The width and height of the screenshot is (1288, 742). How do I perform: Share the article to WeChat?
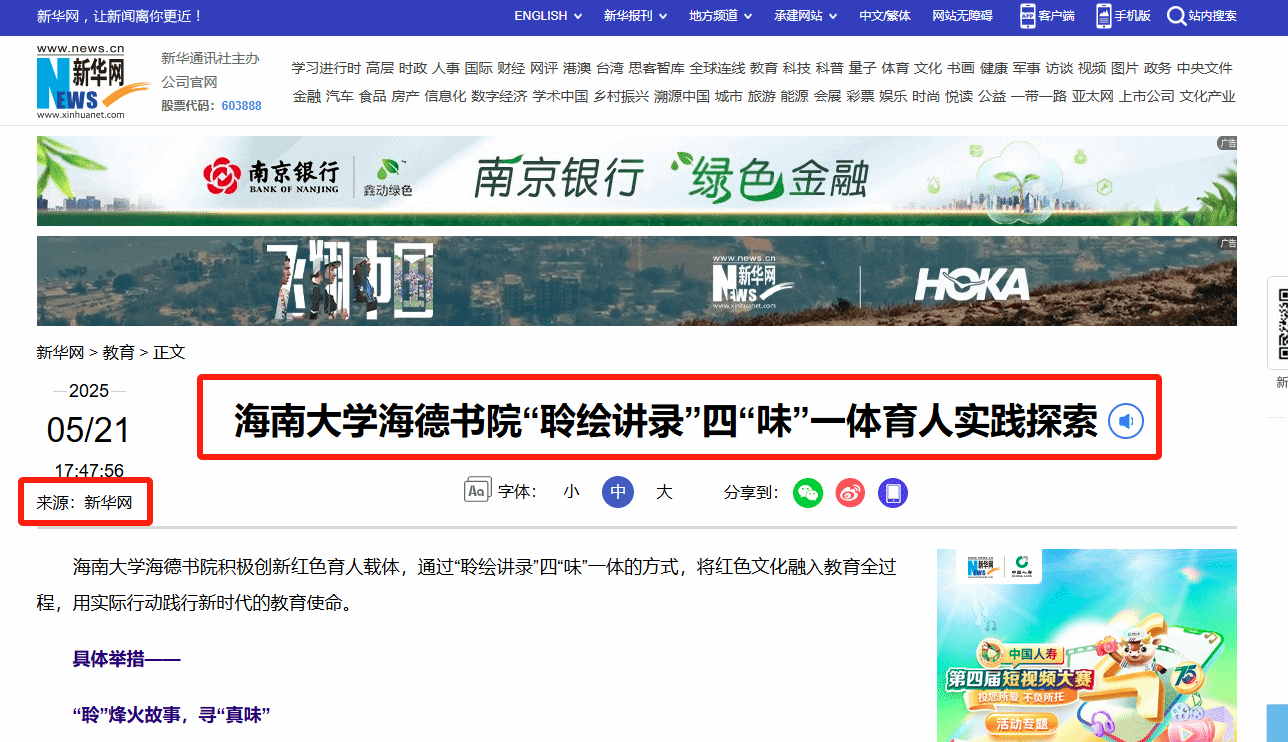coord(808,492)
